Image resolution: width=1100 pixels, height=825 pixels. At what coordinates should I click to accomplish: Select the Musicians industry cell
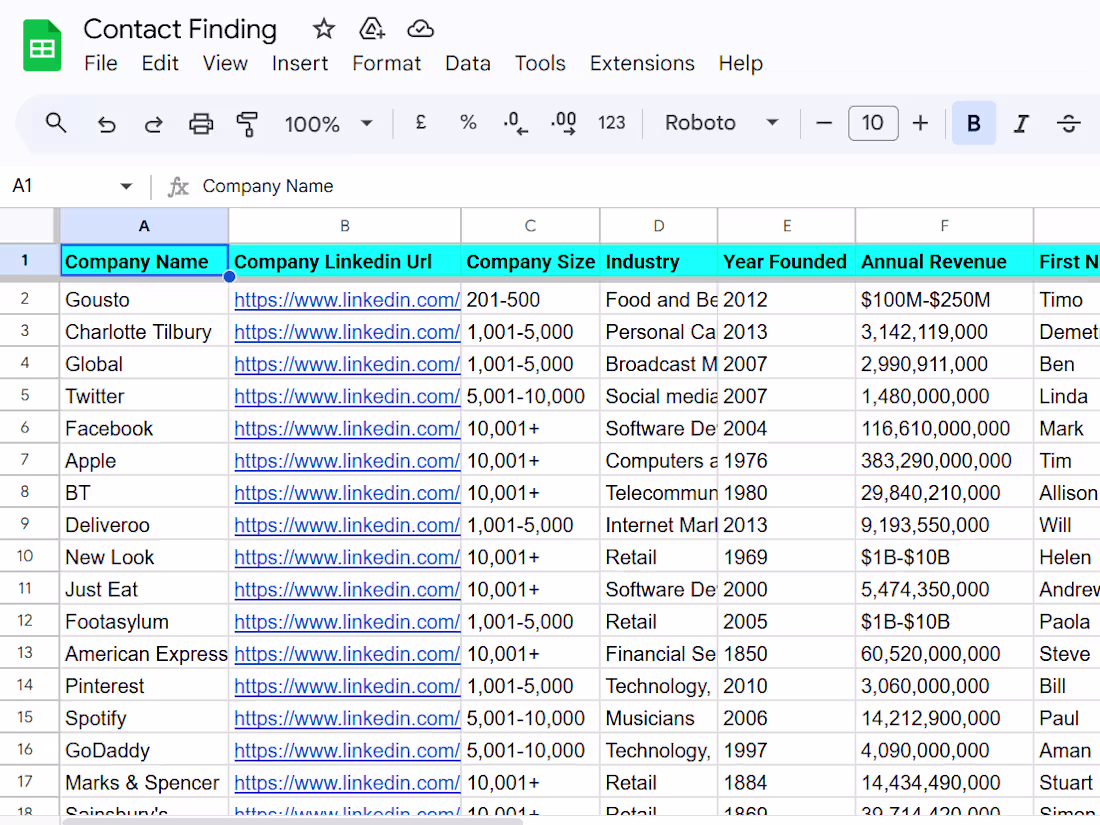coord(659,718)
